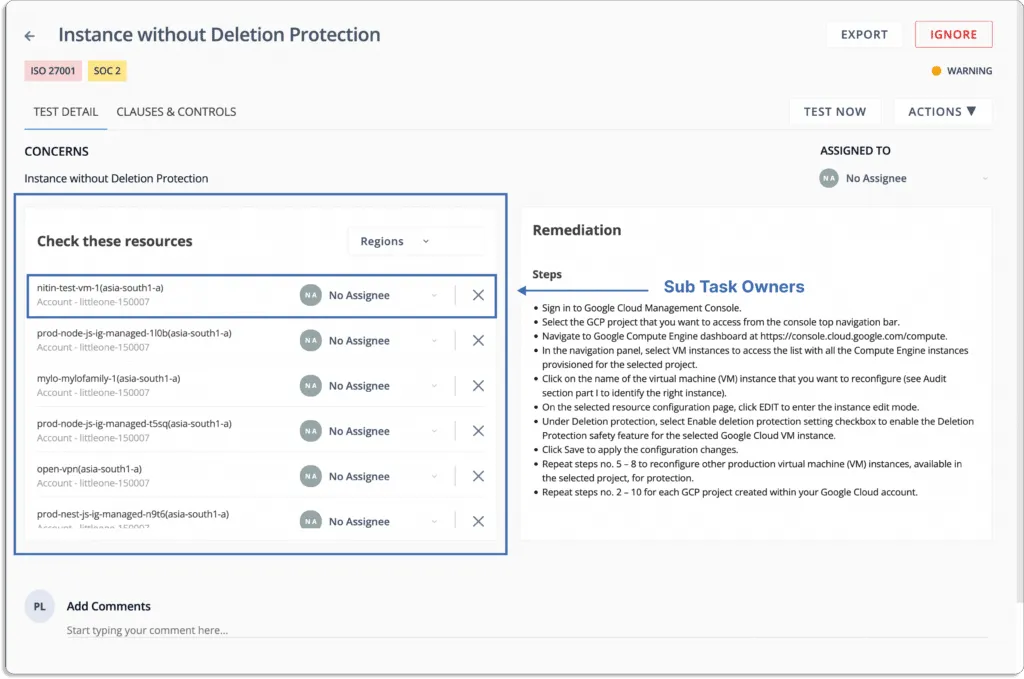Open assignee dropdown for prod-node-js-ig-managed-1l0b
1024x679 pixels.
(x=434, y=341)
